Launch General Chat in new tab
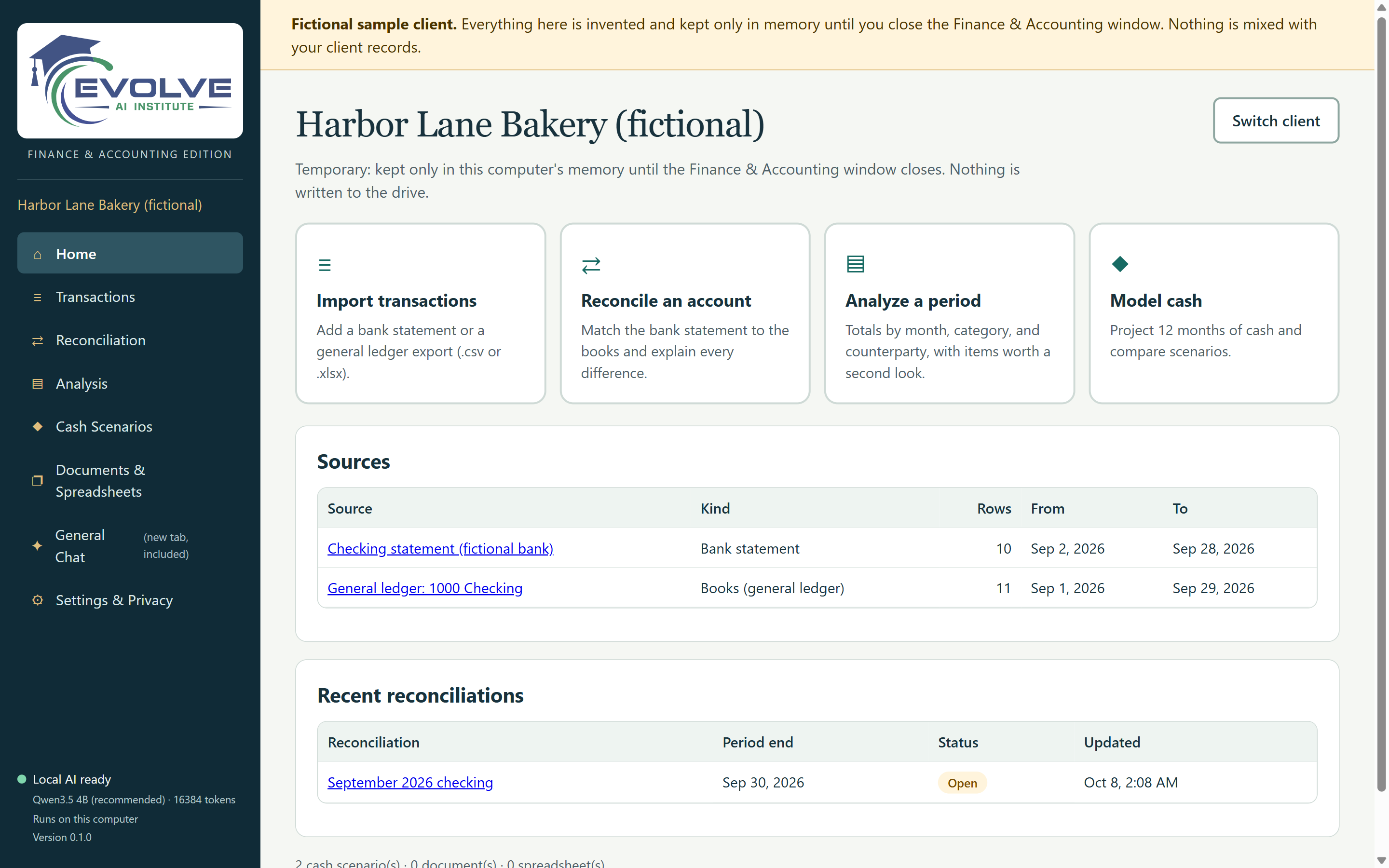1389x868 pixels. (x=130, y=546)
